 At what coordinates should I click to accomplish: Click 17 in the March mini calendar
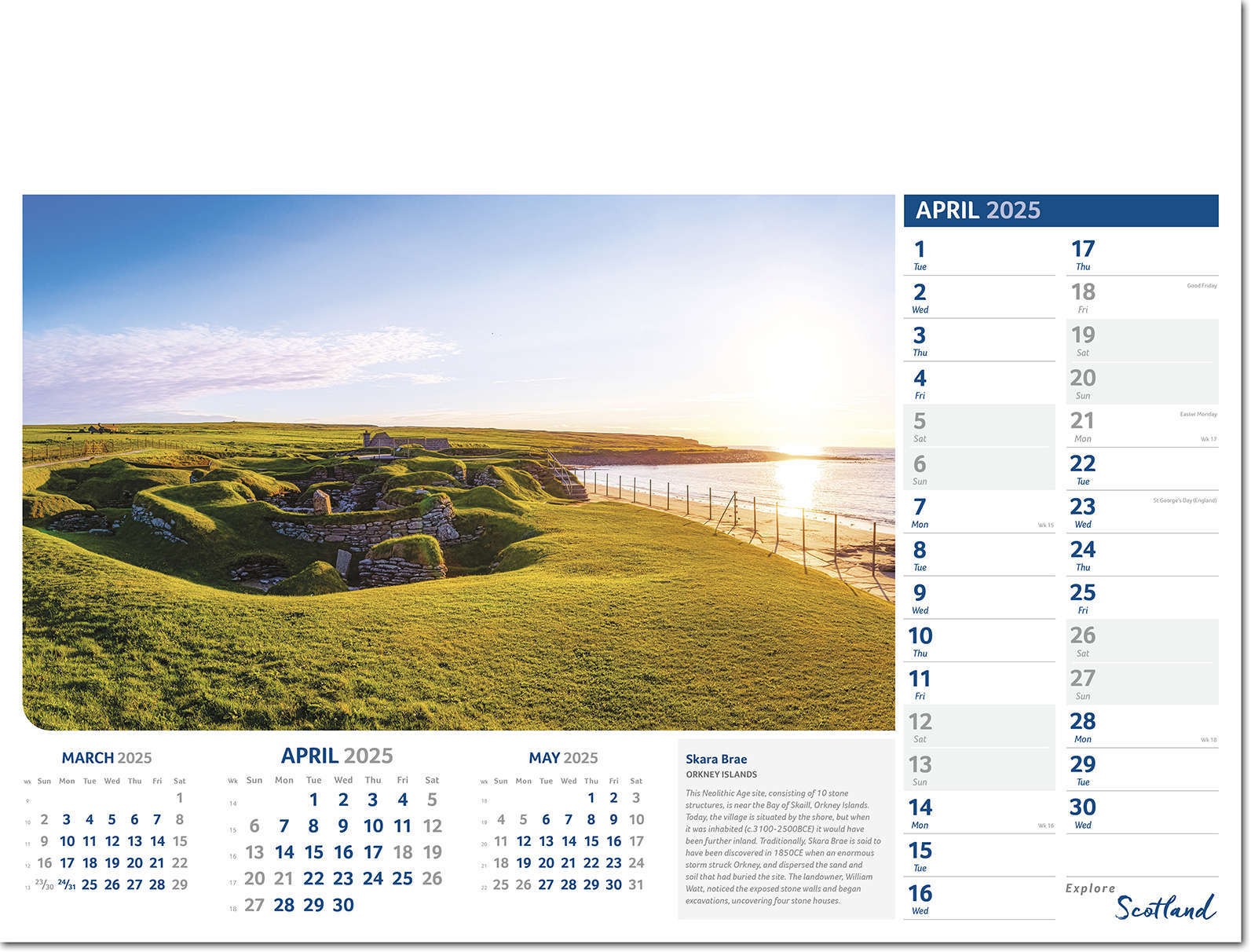click(67, 862)
